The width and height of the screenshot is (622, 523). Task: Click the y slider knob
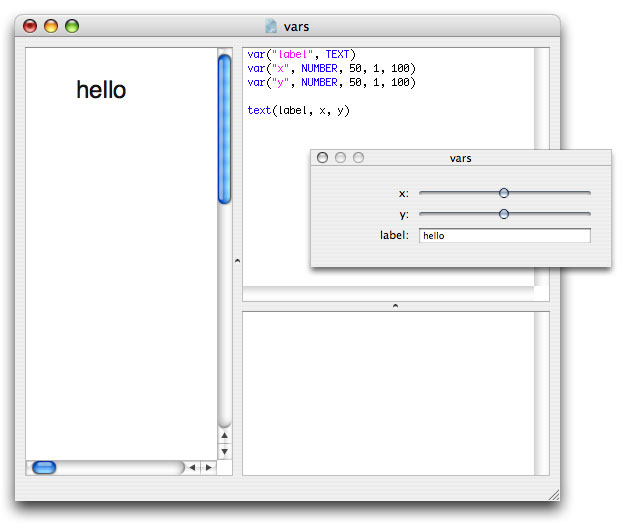504,214
